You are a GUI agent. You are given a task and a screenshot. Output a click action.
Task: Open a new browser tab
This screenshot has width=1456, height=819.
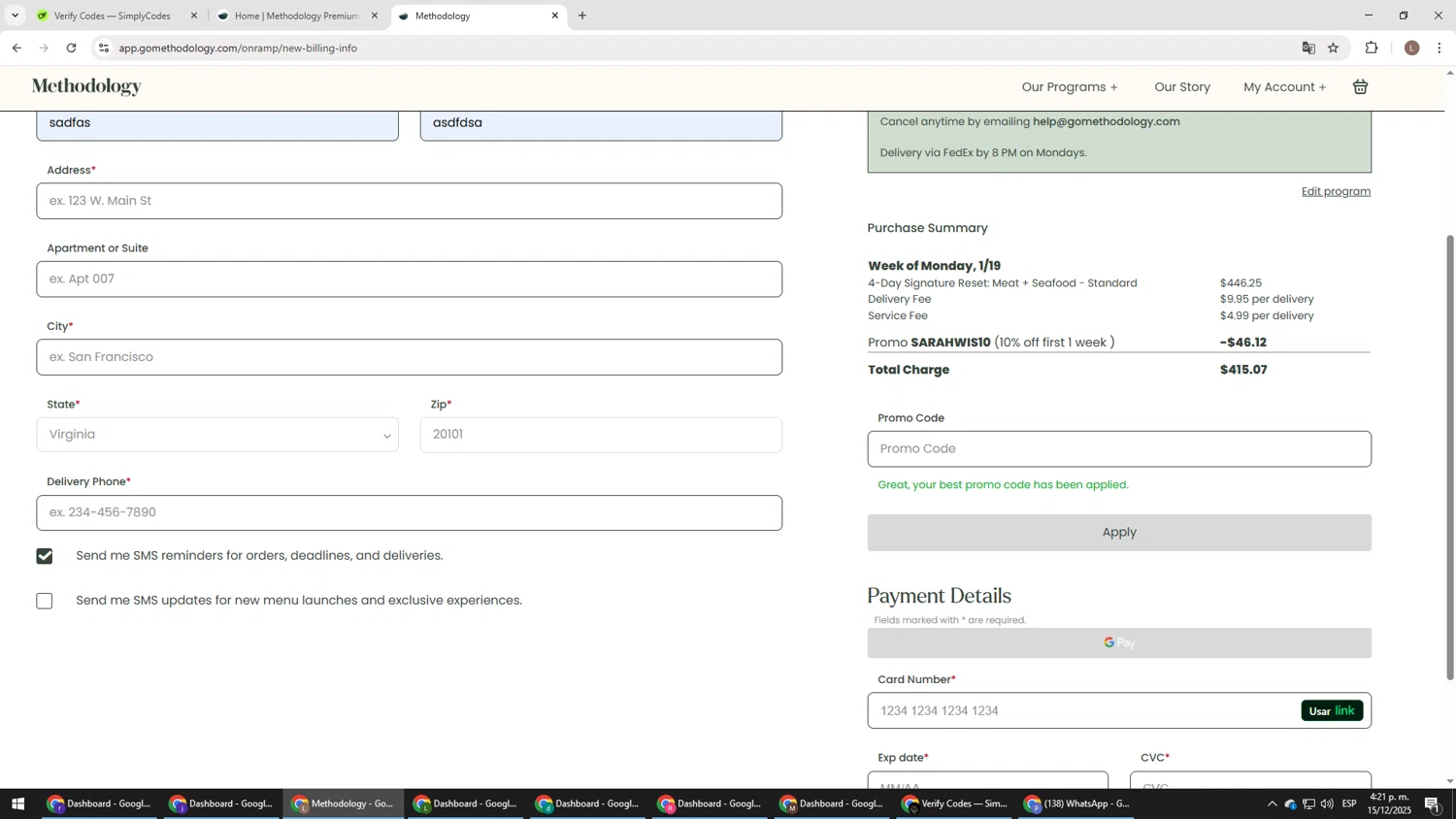pyautogui.click(x=582, y=16)
